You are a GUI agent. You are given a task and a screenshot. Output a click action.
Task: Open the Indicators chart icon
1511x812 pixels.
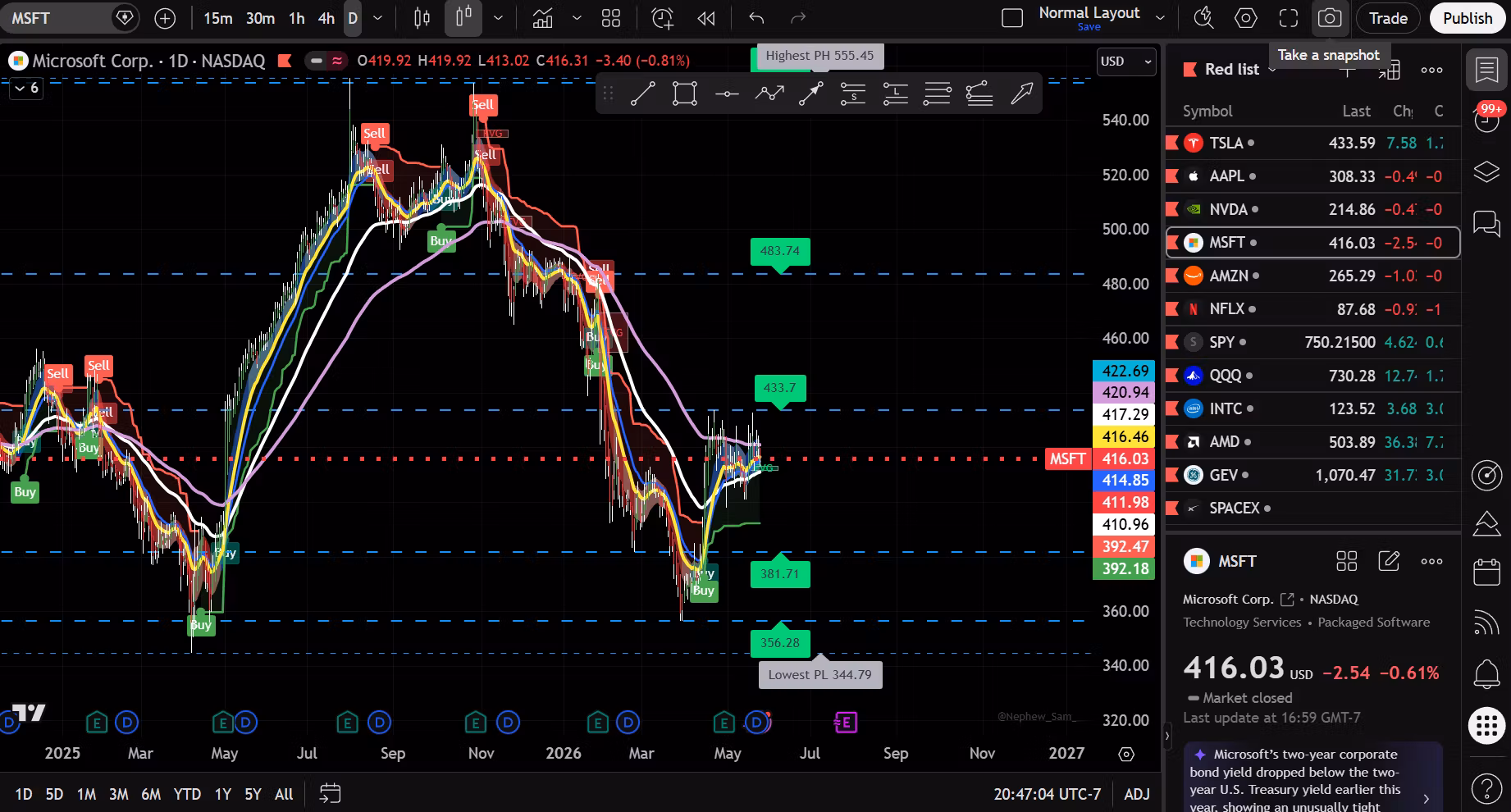542,18
